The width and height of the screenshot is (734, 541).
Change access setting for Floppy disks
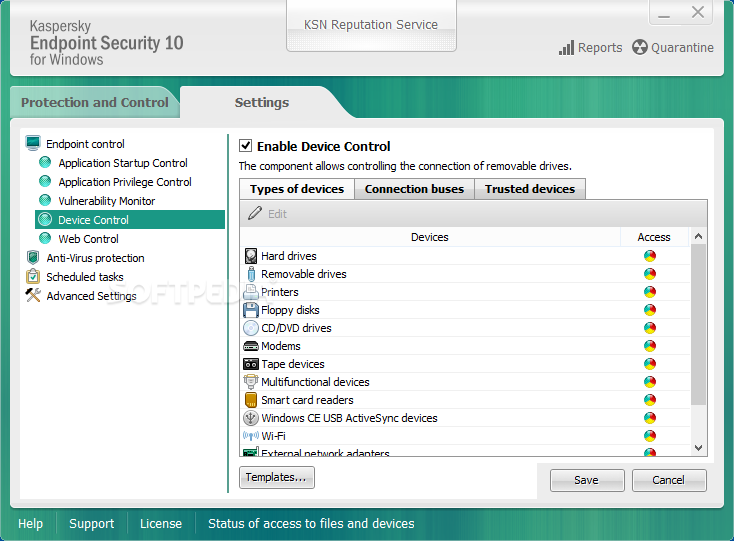point(650,310)
